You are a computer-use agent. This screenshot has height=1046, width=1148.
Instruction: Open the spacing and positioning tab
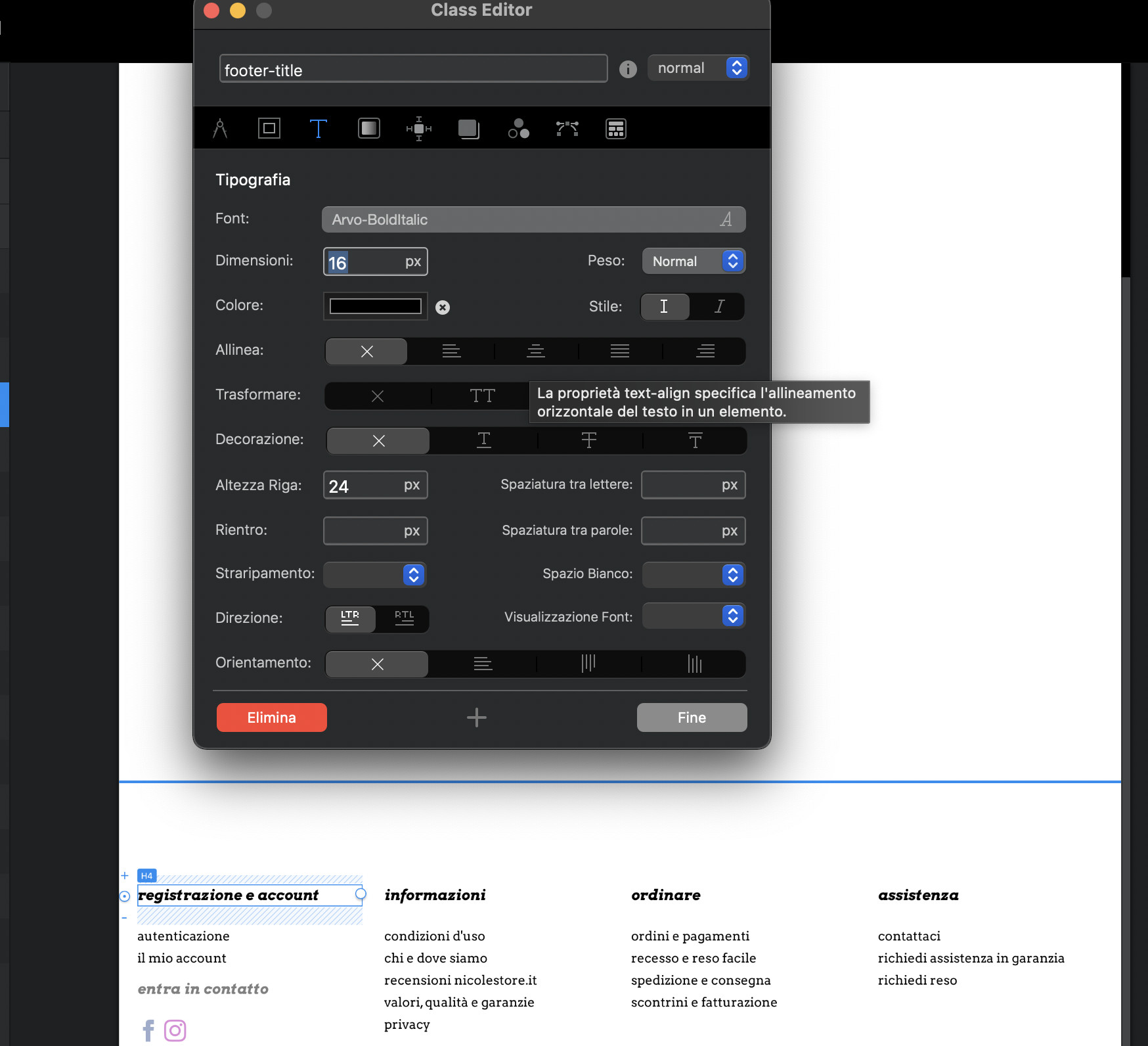point(419,129)
